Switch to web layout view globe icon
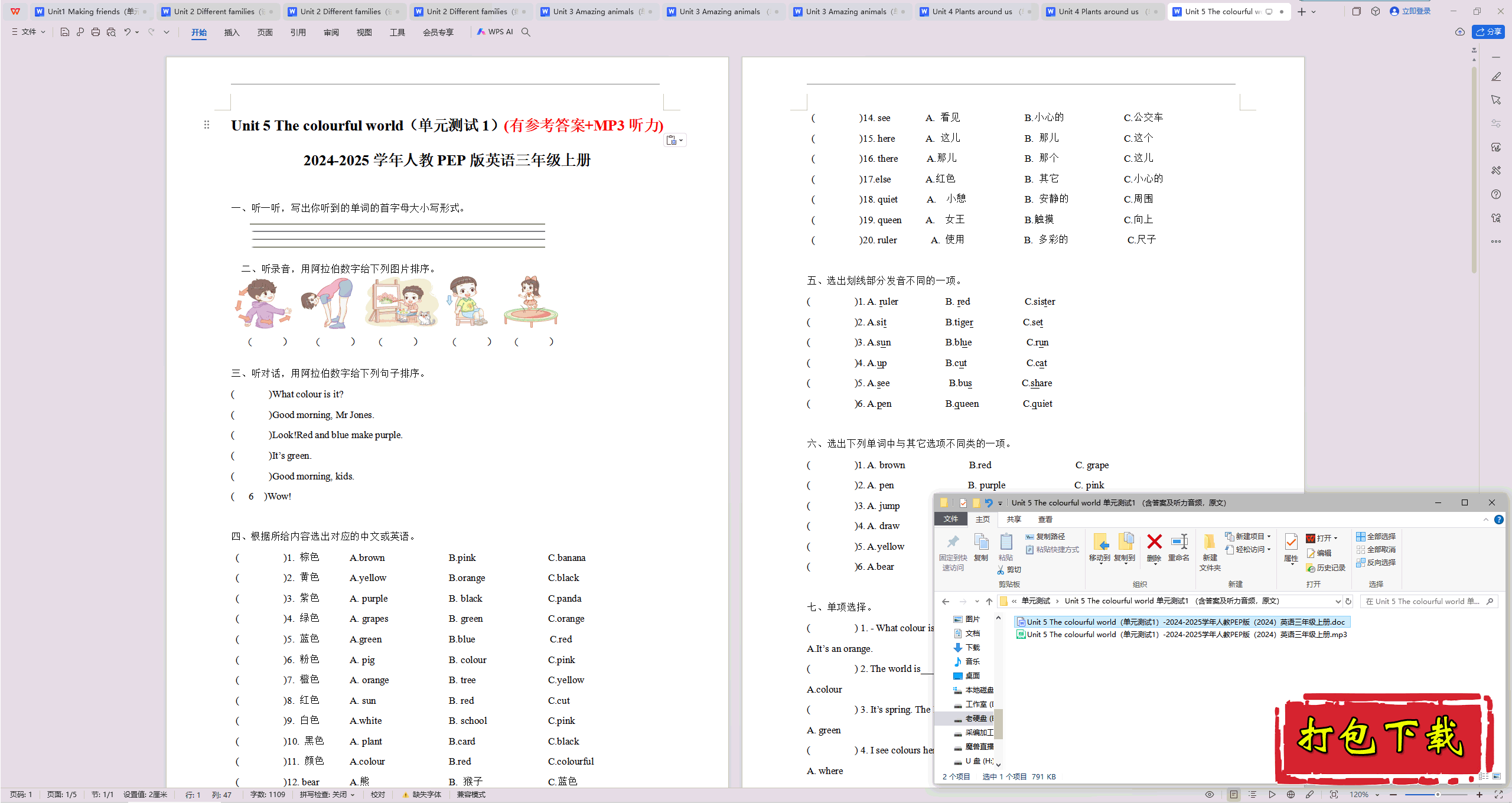This screenshot has width=1512, height=803. pyautogui.click(x=1291, y=795)
